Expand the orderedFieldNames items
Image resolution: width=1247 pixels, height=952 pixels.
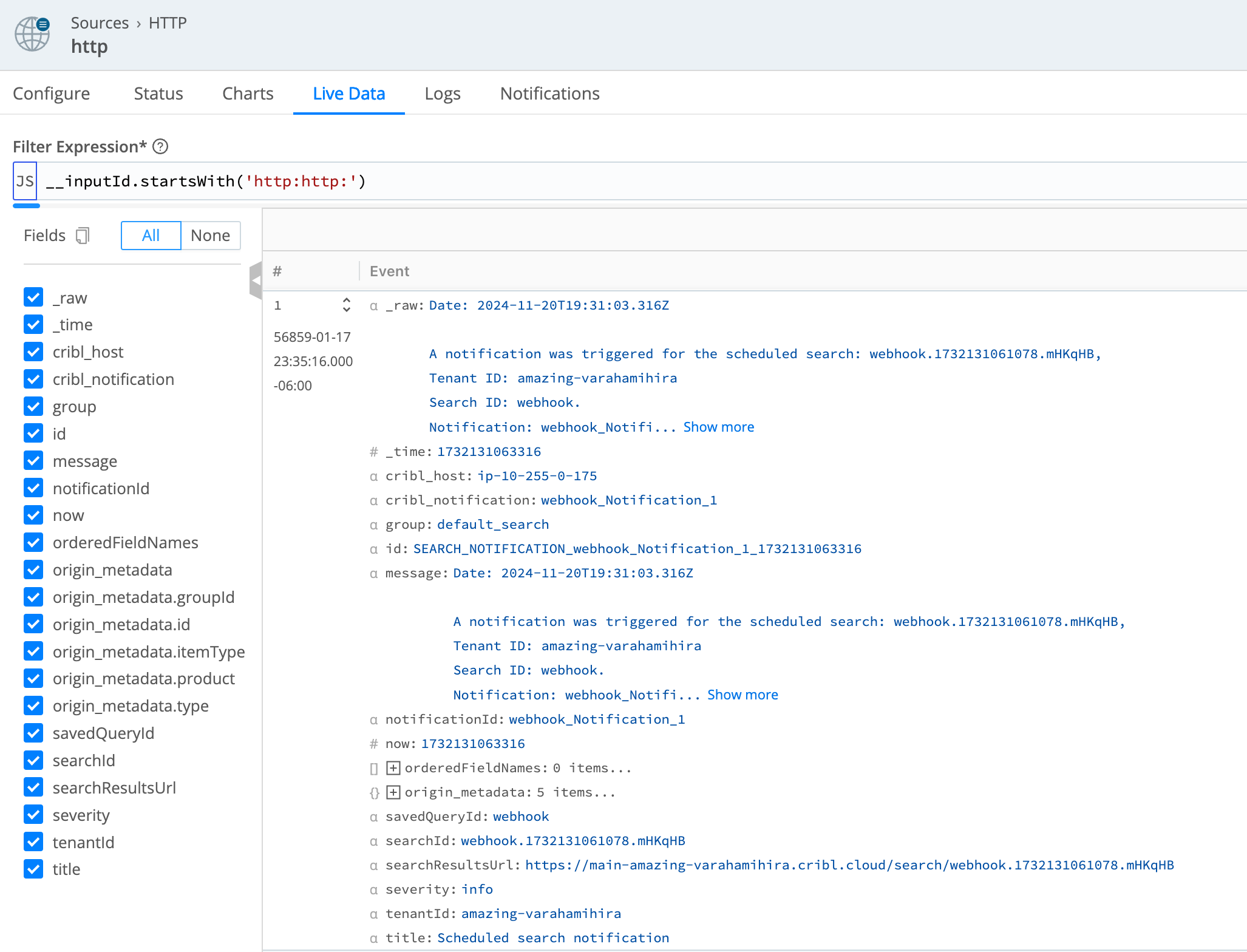[x=393, y=768]
